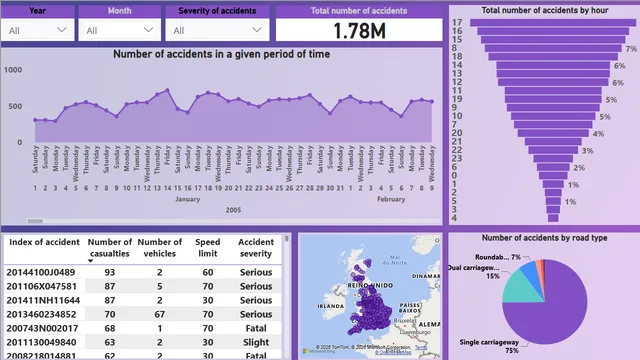Select the hour 17 funnel bar
640x360 pixels.
[x=553, y=23]
